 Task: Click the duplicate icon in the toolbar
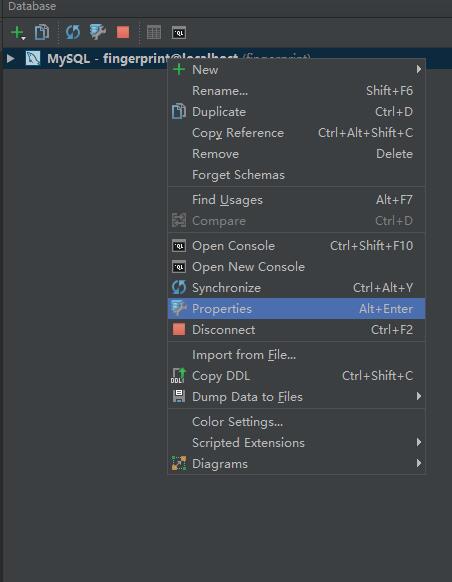click(x=42, y=32)
